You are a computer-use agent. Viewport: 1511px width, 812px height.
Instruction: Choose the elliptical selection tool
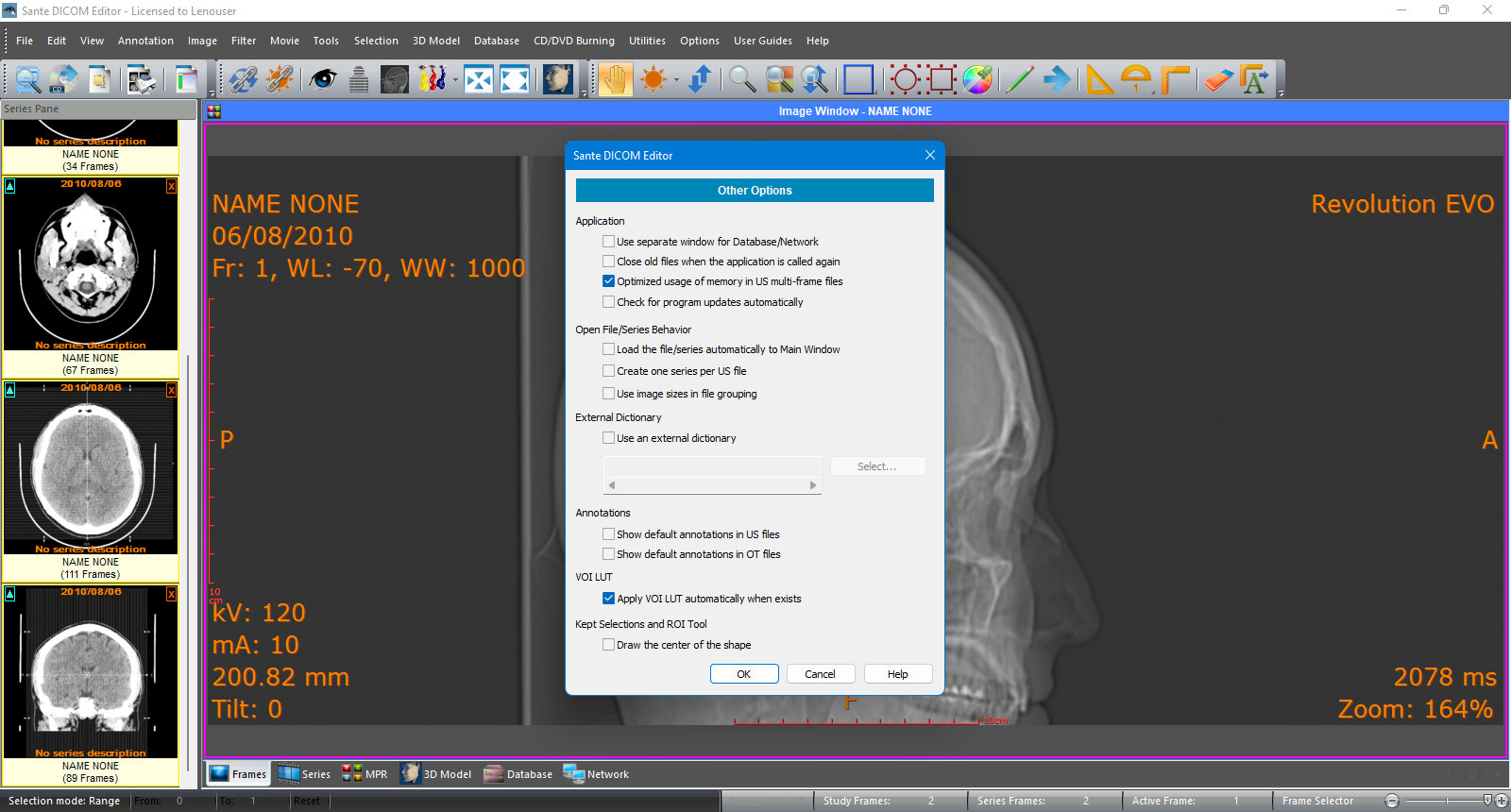(x=904, y=79)
